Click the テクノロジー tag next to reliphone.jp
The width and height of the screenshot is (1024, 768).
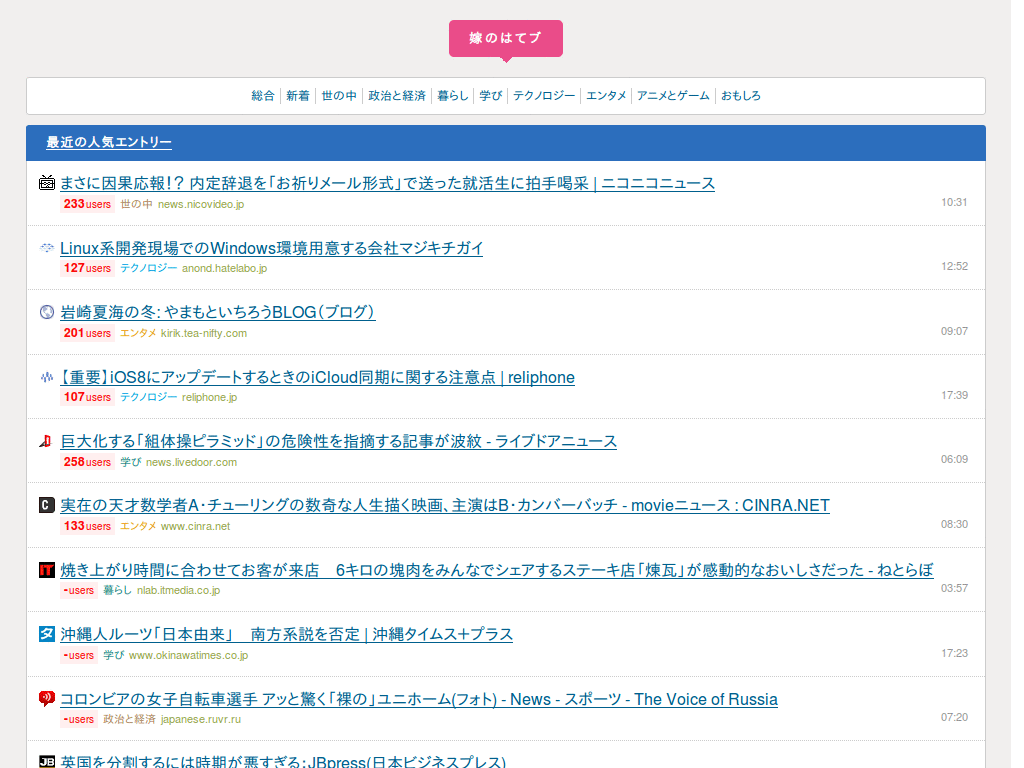148,397
